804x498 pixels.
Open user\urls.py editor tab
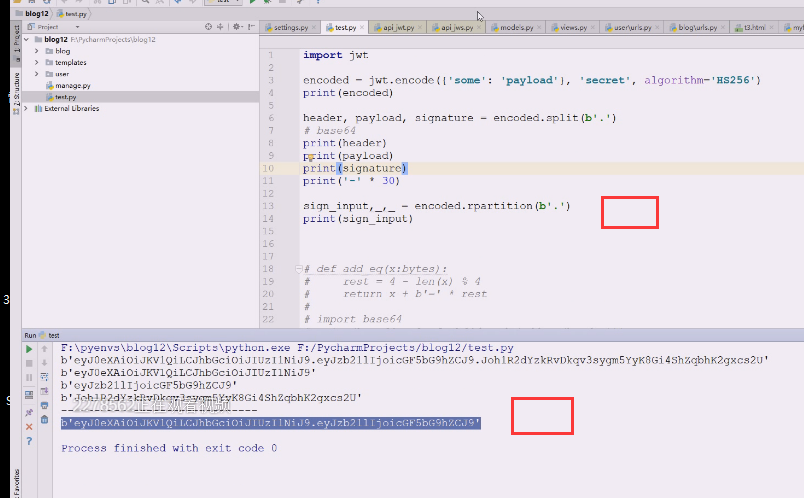click(x=632, y=27)
